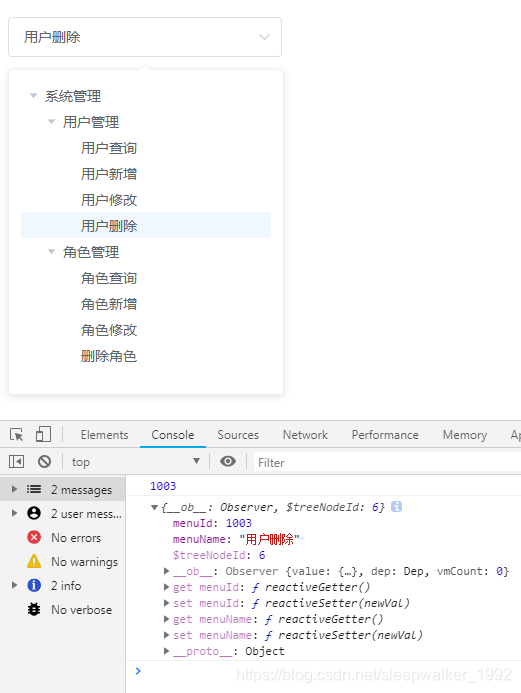Collapse the 用户管理 tree node
Screen dimensions: 521x693
pos(51,122)
